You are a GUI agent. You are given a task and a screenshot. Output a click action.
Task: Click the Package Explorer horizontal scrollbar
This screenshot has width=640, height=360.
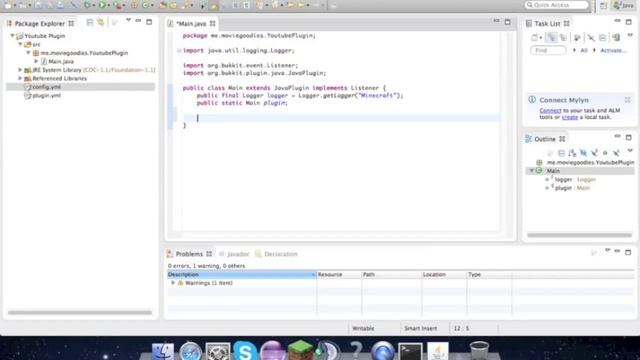pyautogui.click(x=80, y=313)
